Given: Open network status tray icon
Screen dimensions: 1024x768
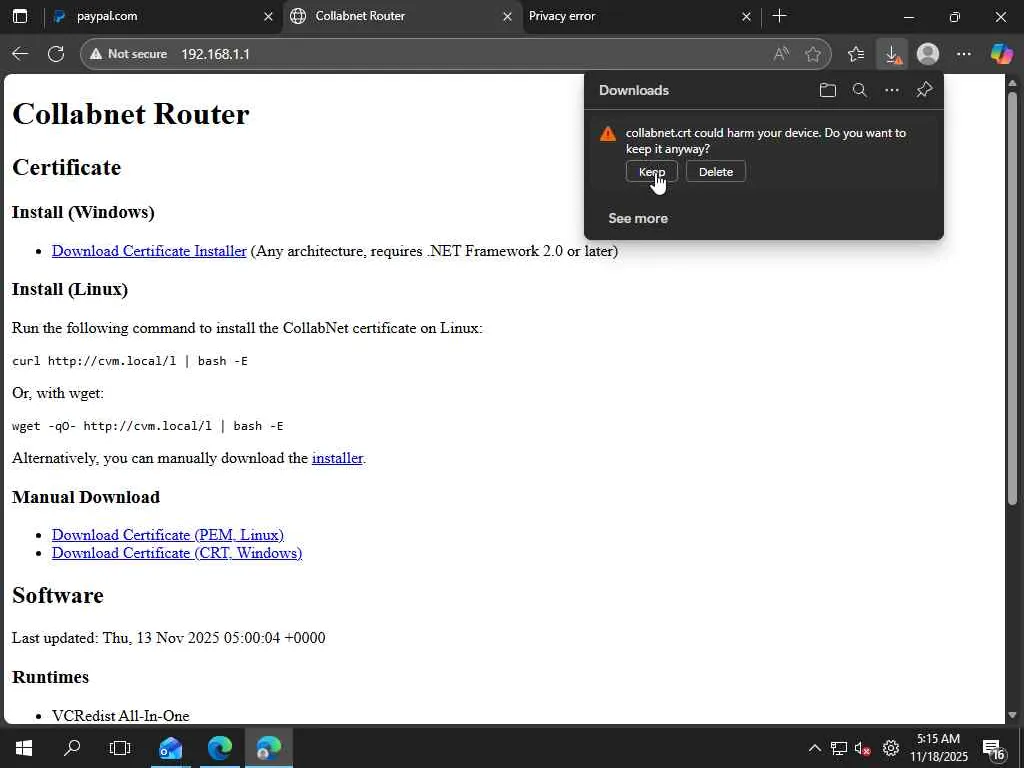Looking at the screenshot, I should 839,748.
